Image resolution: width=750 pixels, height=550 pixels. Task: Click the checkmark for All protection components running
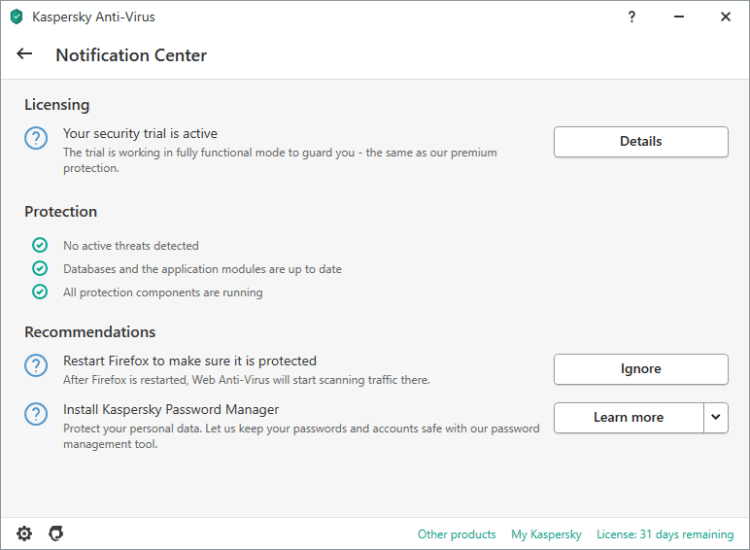click(40, 293)
